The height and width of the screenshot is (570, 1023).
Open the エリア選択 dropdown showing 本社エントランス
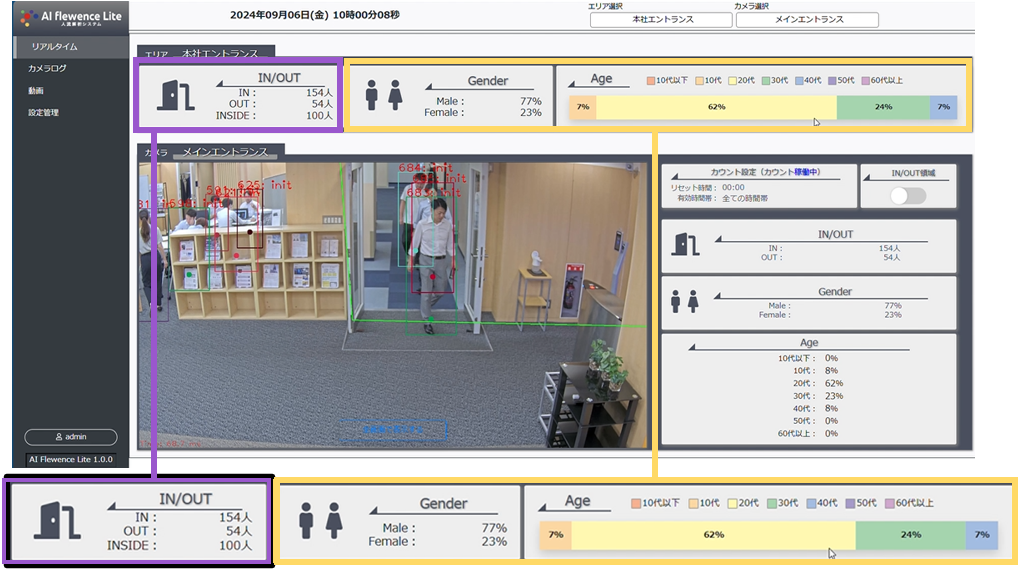tap(660, 20)
